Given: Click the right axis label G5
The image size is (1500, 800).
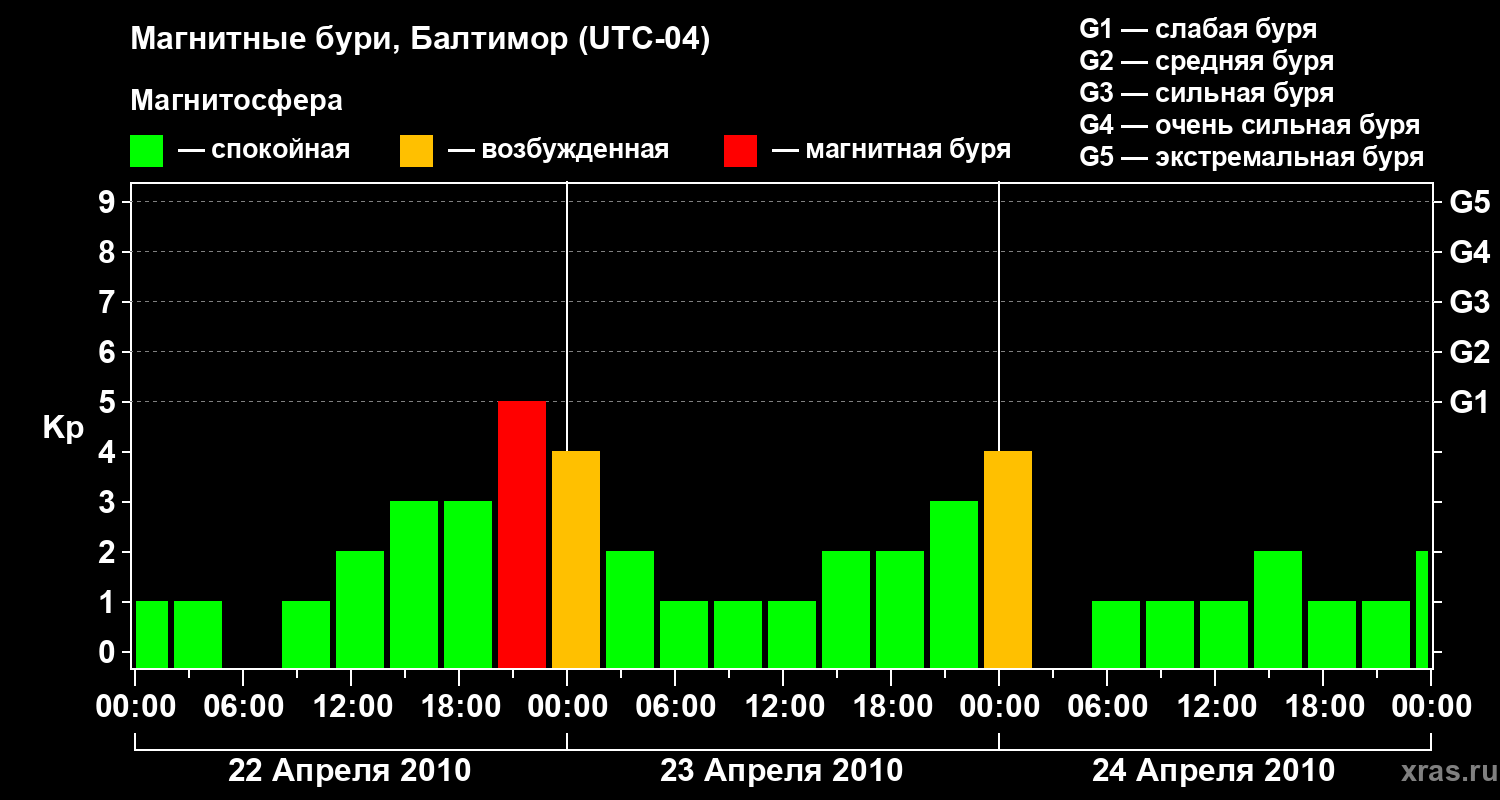Looking at the screenshot, I should pyautogui.click(x=1469, y=202).
